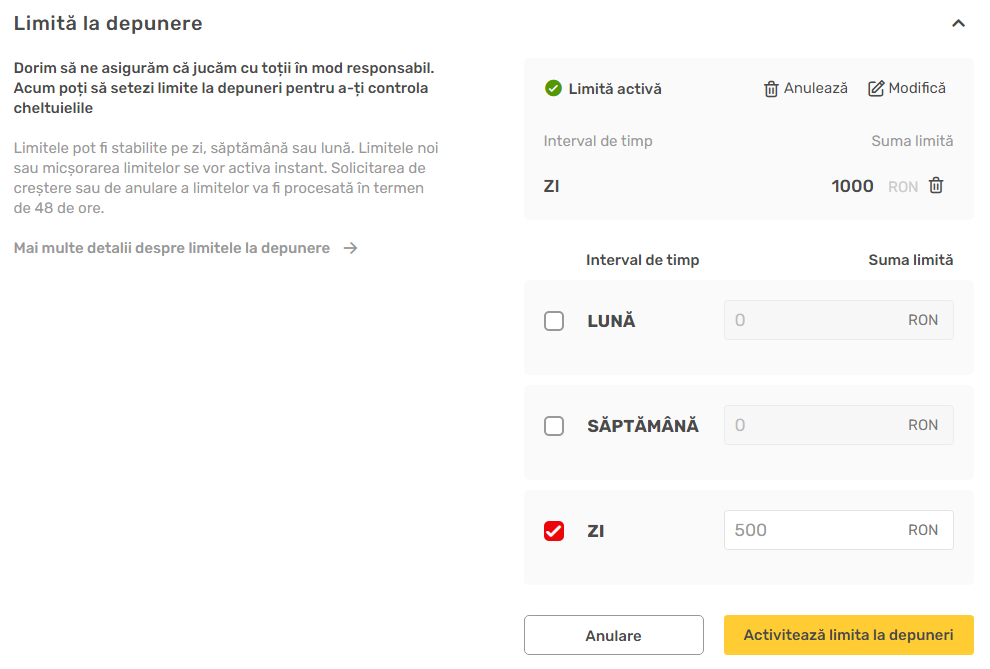This screenshot has height=669, width=990.
Task: Click the Anulează text link
Action: (816, 88)
